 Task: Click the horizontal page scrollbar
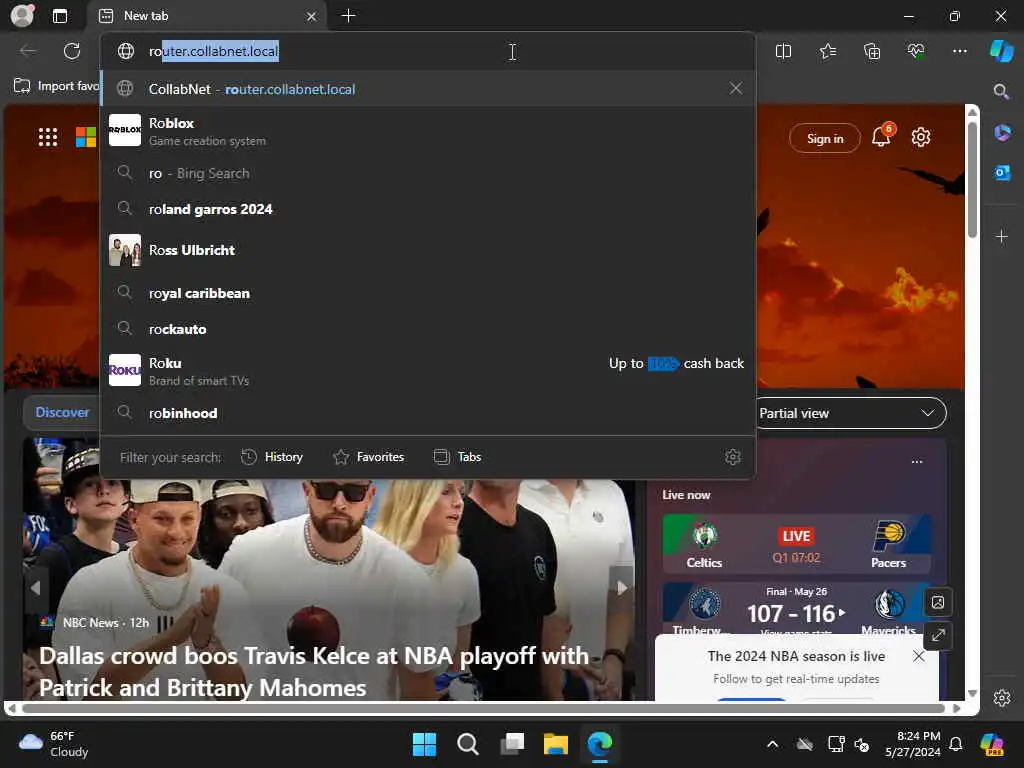[x=483, y=708]
